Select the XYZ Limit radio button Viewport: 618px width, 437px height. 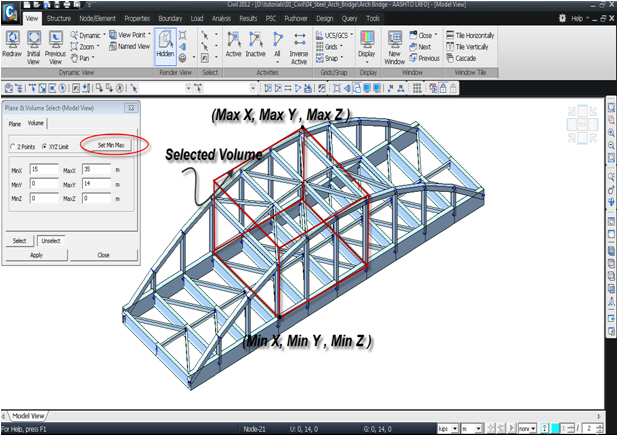(45, 146)
